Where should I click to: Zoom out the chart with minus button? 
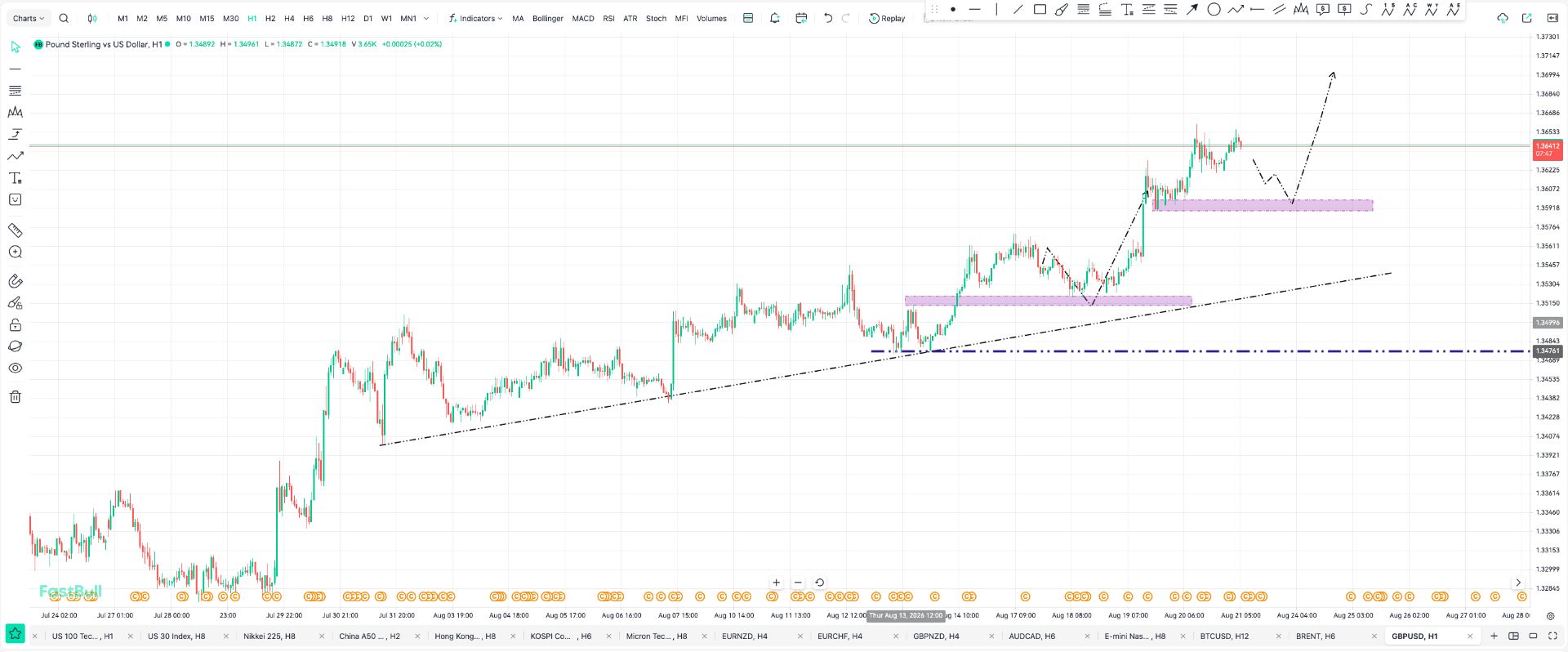798,583
